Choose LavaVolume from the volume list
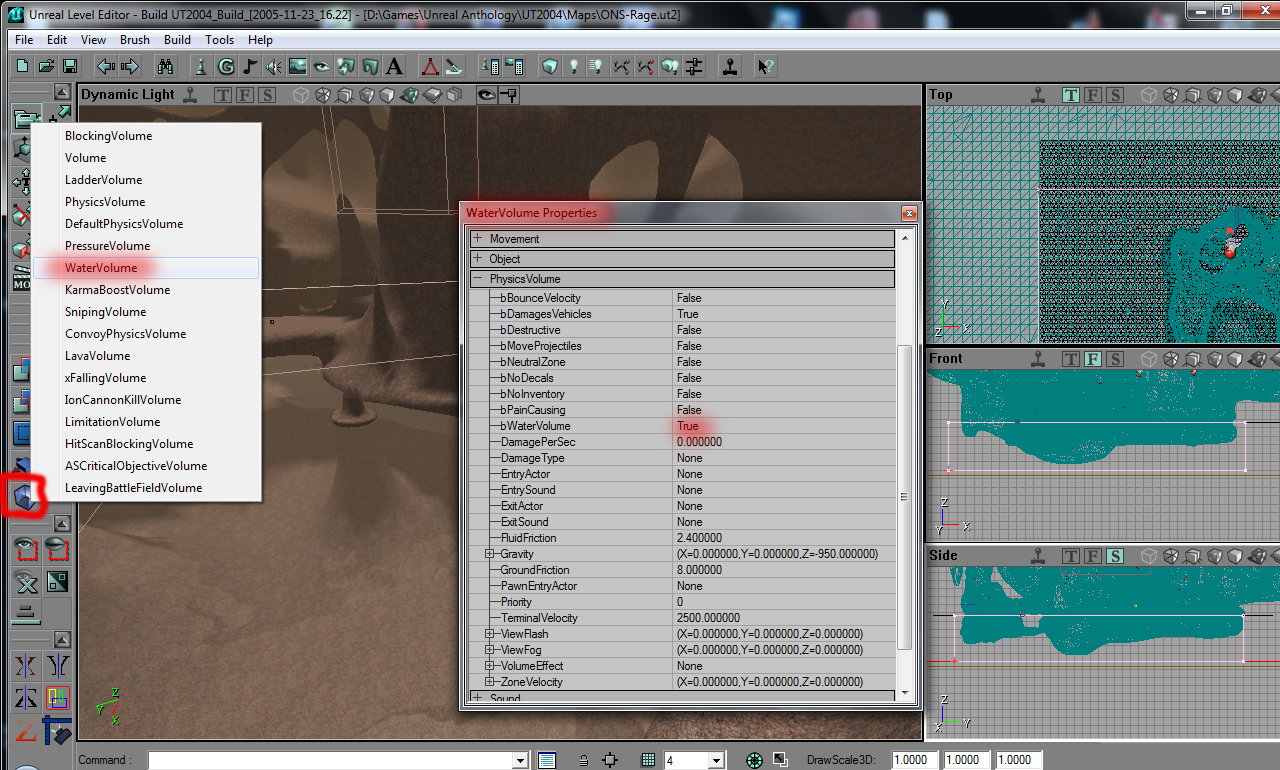Screen dimensions: 1280x770 (x=97, y=356)
